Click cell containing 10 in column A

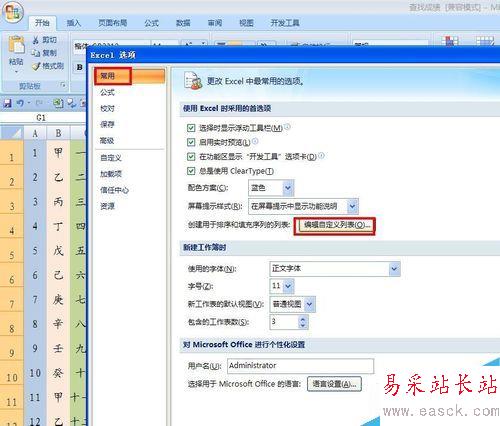point(35,372)
